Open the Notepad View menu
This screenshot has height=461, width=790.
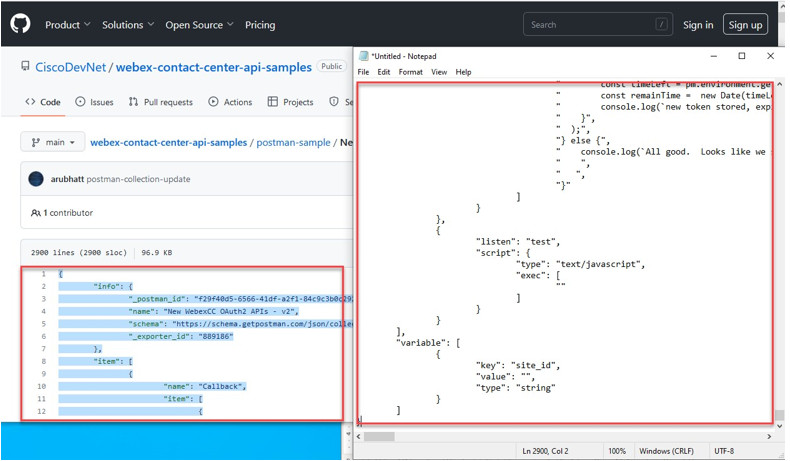click(x=439, y=72)
